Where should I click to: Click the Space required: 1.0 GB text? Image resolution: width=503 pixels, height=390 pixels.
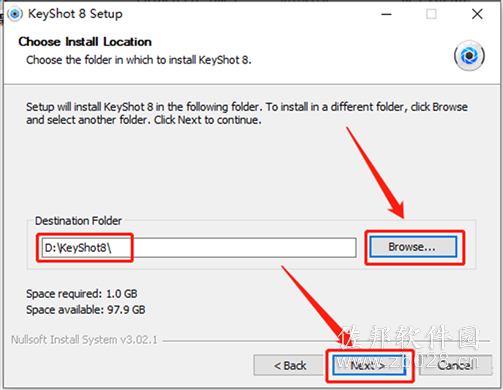82,294
